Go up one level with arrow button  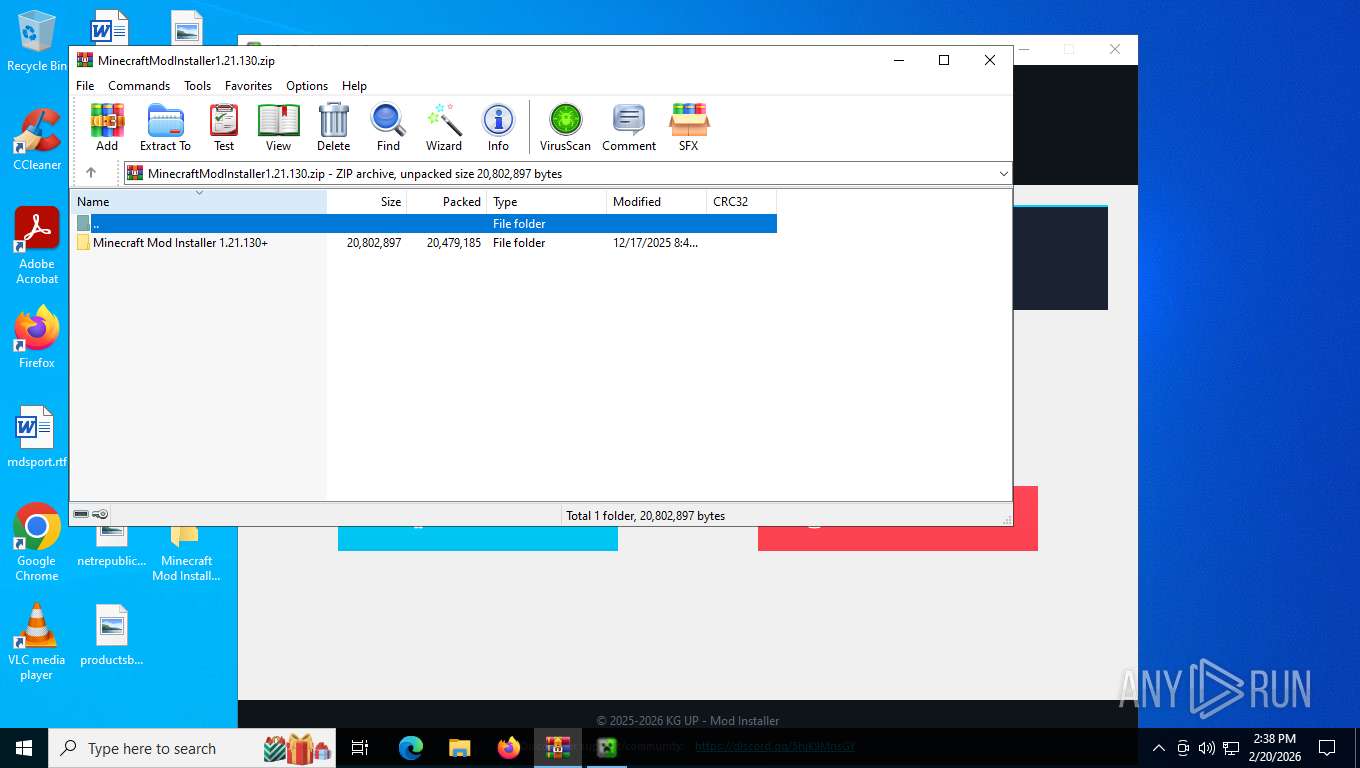point(91,173)
